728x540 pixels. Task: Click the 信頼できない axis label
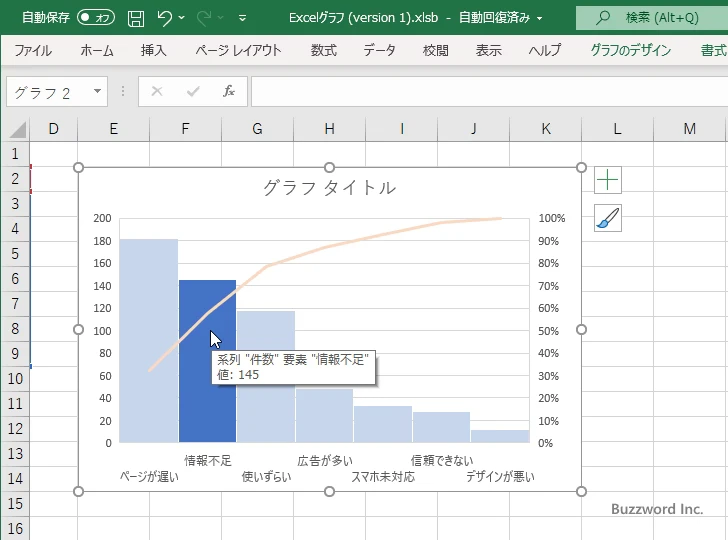442,461
